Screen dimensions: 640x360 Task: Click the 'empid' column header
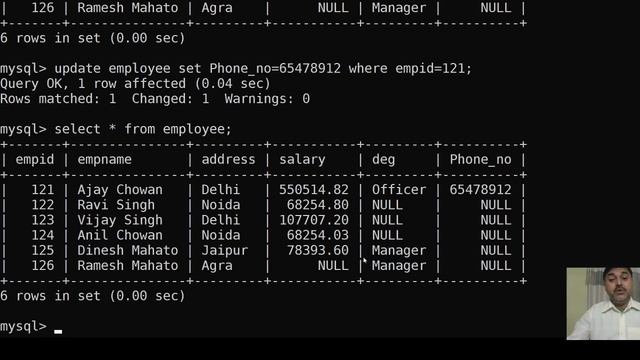click(x=35, y=159)
